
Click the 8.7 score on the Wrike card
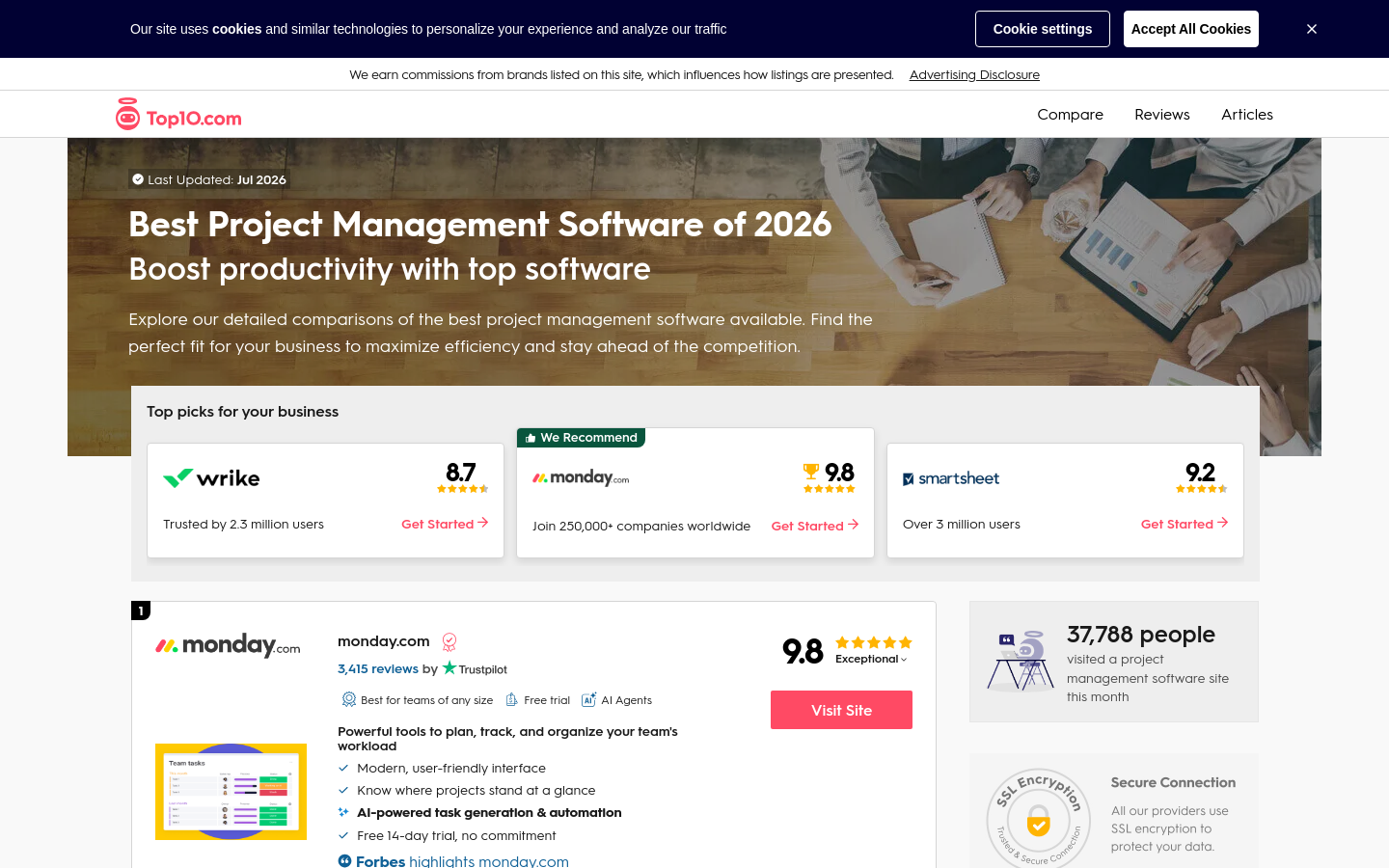point(461,473)
